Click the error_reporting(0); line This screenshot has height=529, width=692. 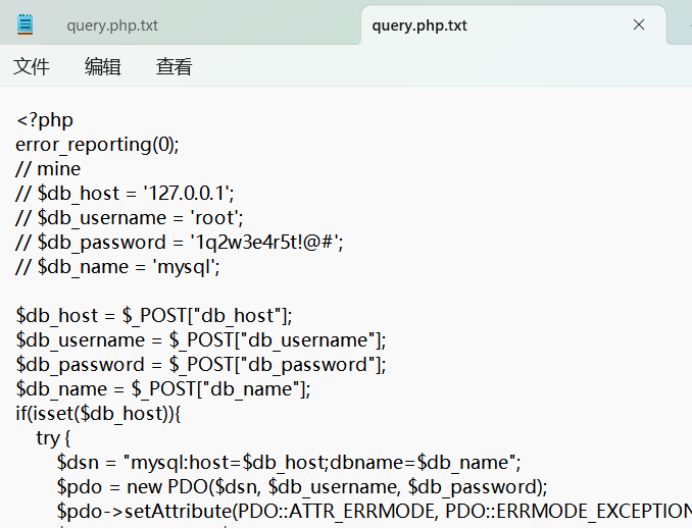(x=97, y=144)
